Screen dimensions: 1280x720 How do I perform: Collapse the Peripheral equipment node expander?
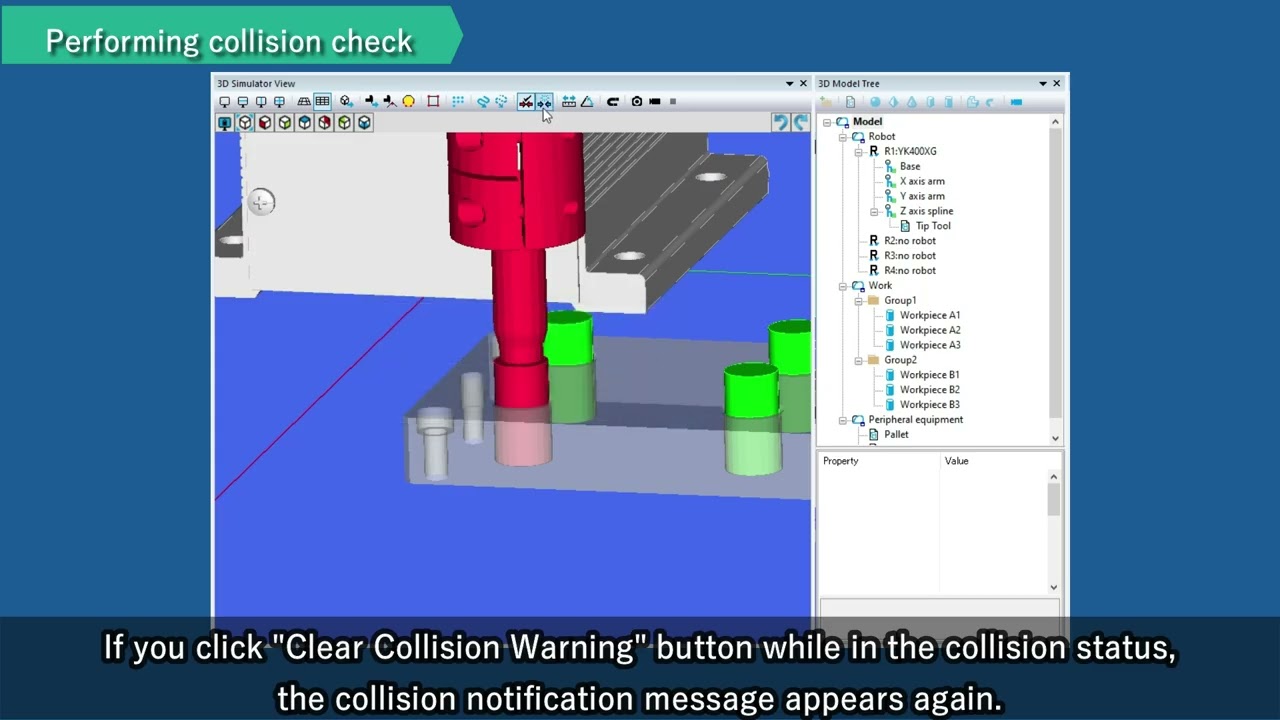click(843, 420)
